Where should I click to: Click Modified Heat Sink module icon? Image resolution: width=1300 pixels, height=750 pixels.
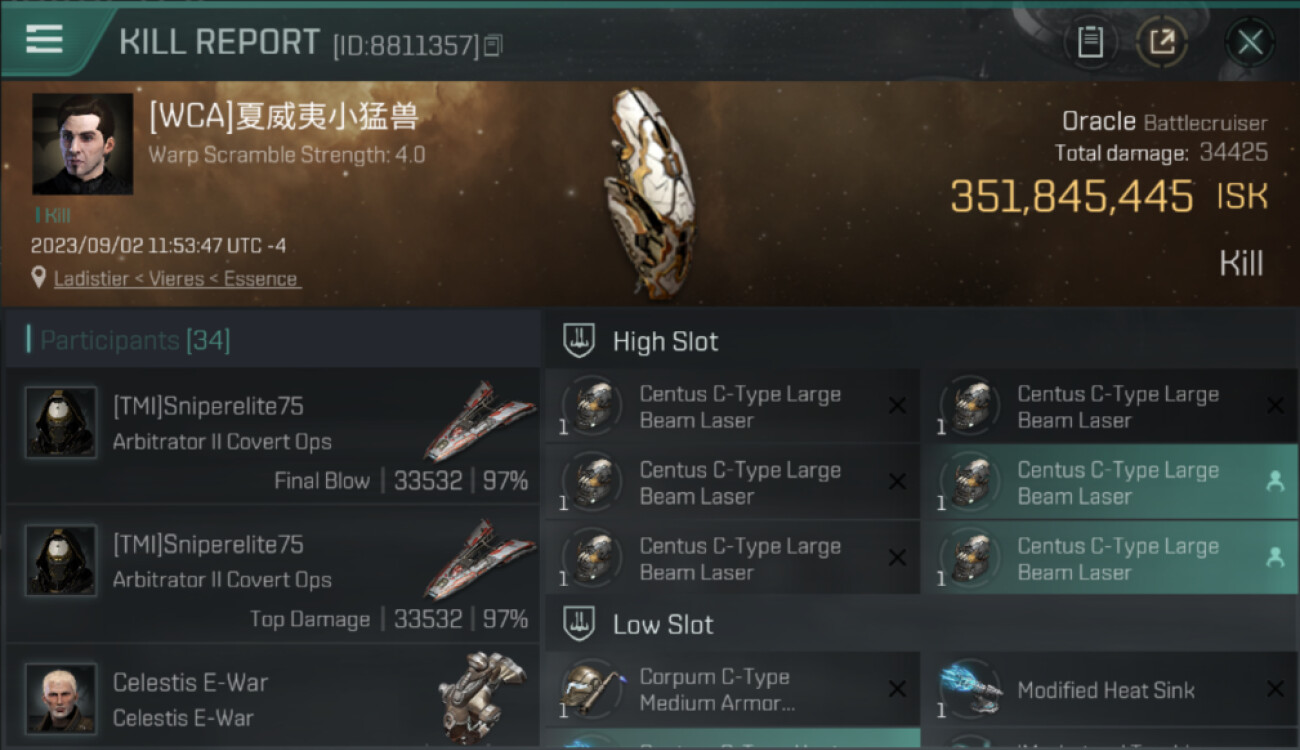pyautogui.click(x=971, y=689)
